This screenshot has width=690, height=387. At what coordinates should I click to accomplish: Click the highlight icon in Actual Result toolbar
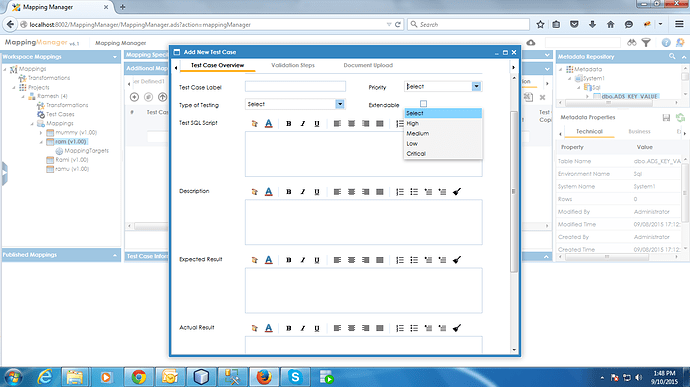coord(254,328)
